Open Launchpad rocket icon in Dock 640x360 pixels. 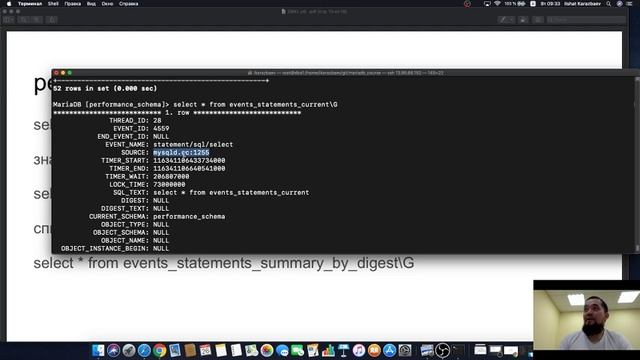coord(129,350)
